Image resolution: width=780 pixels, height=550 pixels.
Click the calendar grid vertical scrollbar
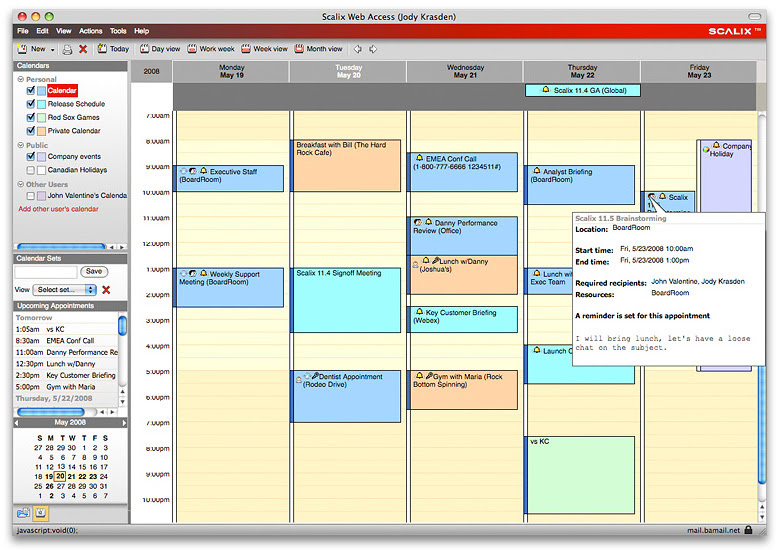pyautogui.click(x=762, y=298)
